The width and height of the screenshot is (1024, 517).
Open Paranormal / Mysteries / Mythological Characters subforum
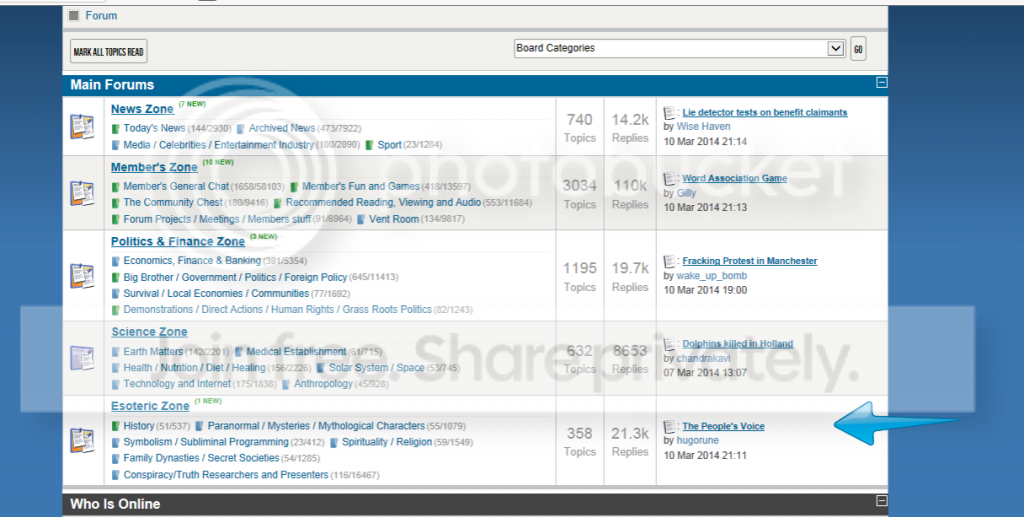click(316, 426)
